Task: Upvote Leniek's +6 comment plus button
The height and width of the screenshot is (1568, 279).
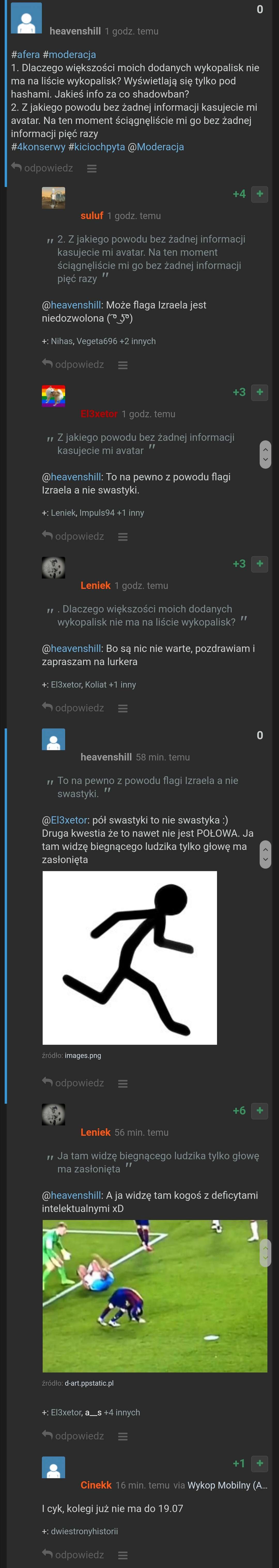Action: pyautogui.click(x=260, y=1111)
